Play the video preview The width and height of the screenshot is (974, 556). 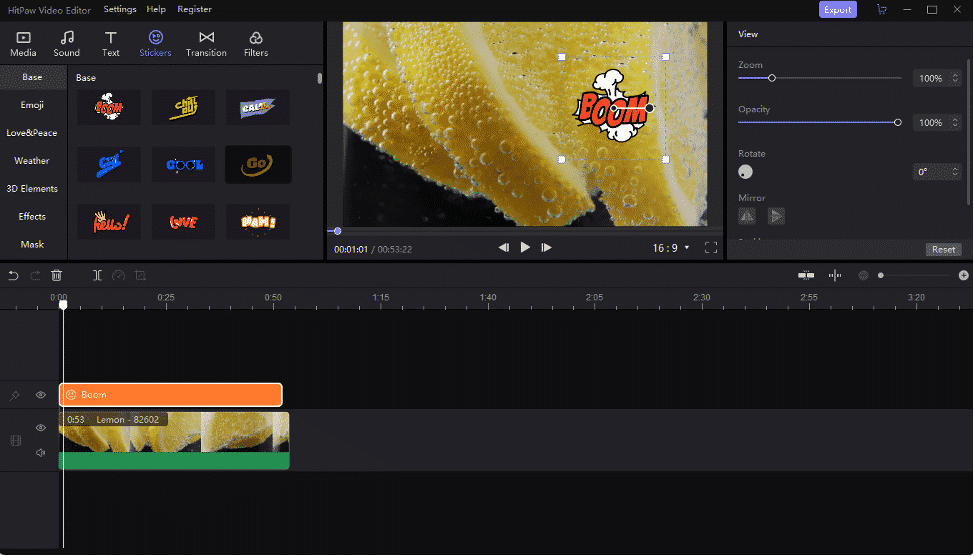(x=525, y=247)
